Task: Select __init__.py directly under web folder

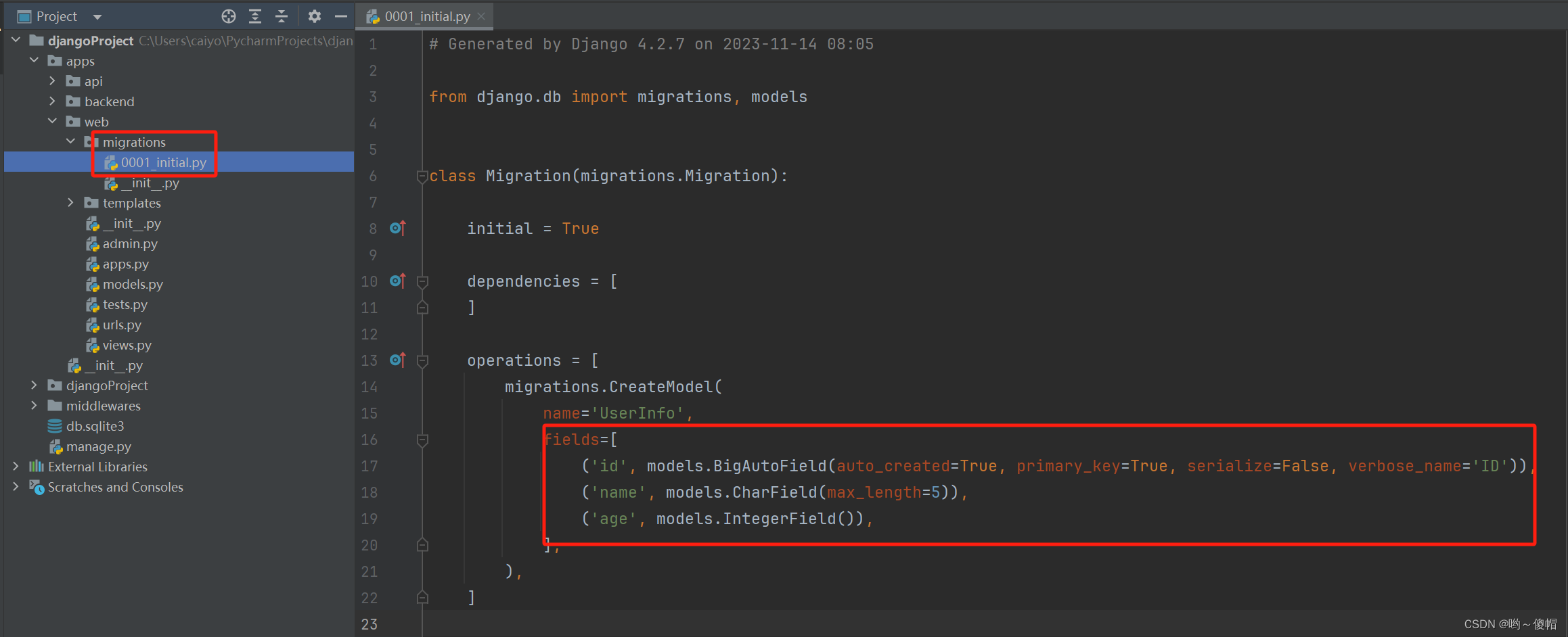Action: (x=132, y=223)
